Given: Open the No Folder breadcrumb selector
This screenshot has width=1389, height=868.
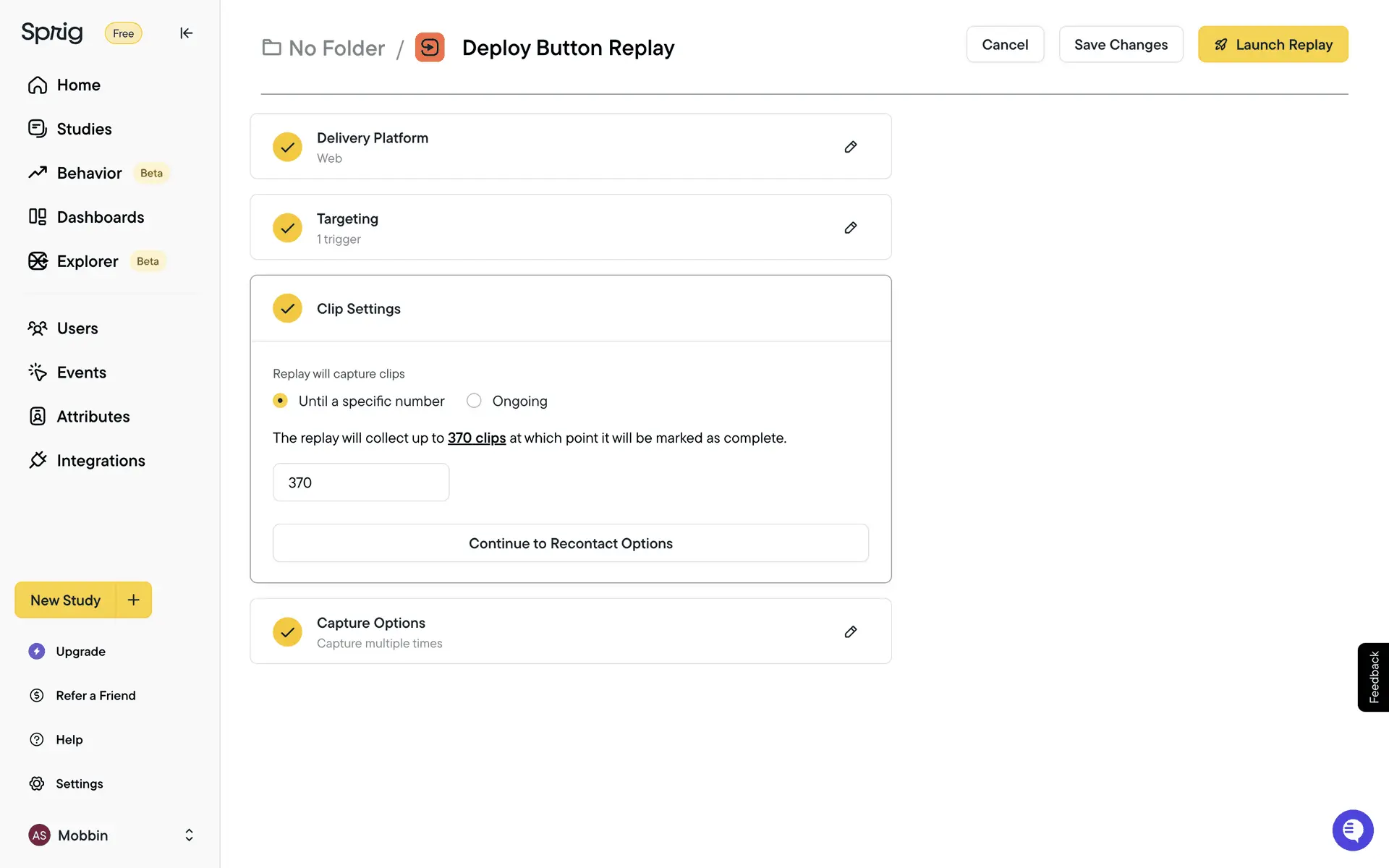Looking at the screenshot, I should coord(323,48).
